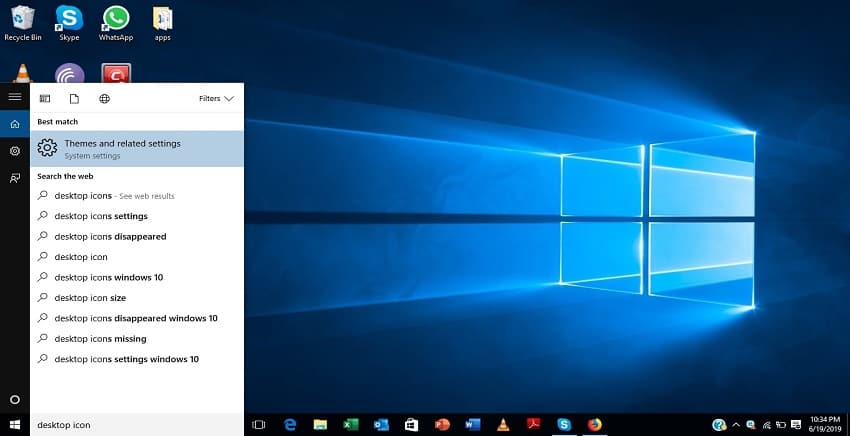
Task: Open the apps folder on desktop
Action: click(x=163, y=23)
